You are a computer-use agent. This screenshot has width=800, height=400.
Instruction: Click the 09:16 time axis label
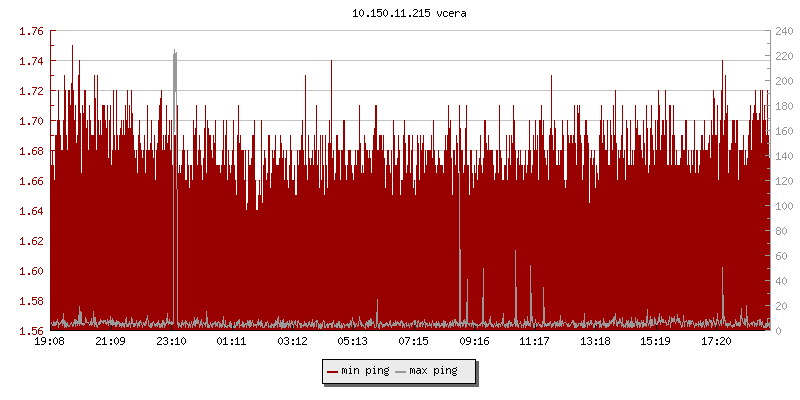coord(474,342)
